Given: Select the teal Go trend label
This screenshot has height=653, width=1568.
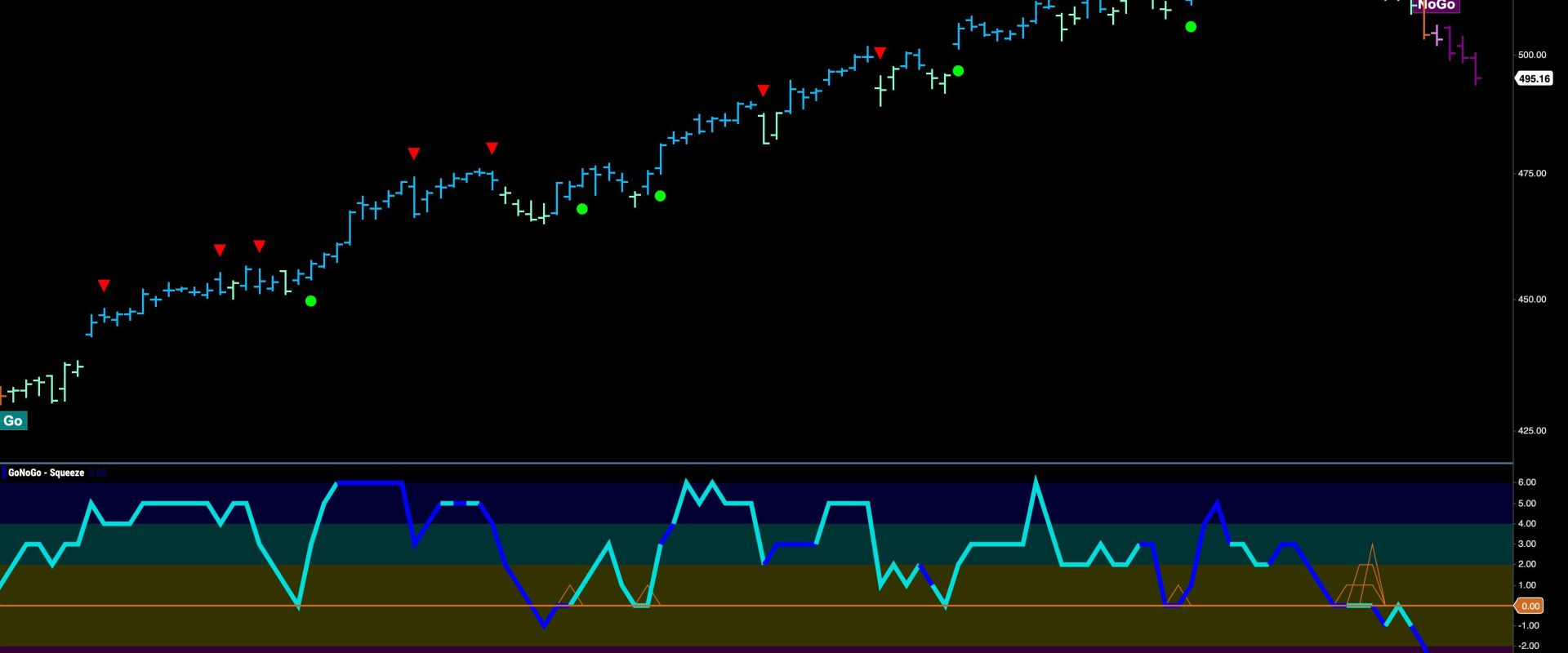Looking at the screenshot, I should 13,421.
